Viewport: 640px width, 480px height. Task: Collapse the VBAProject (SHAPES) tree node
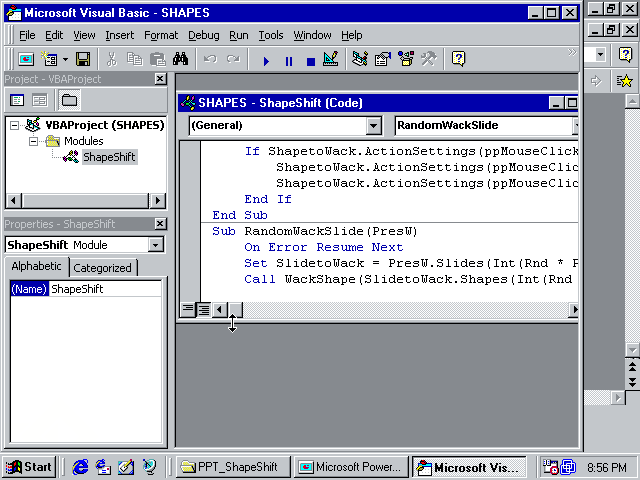point(14,125)
